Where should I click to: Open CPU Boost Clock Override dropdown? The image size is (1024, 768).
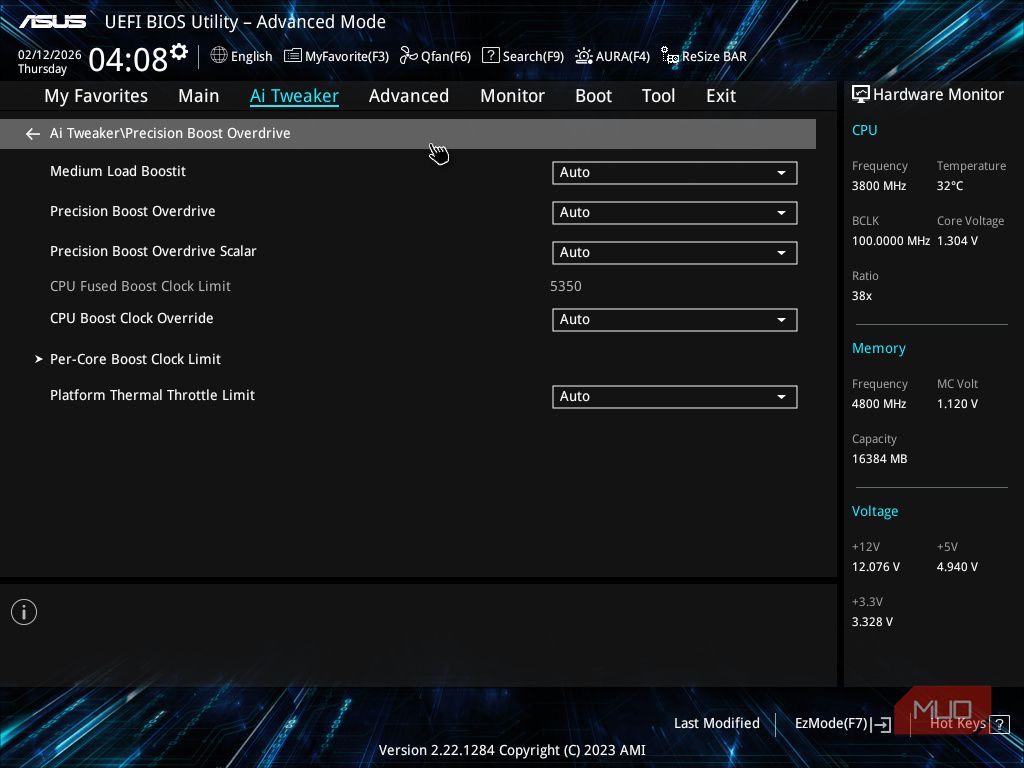(675, 319)
